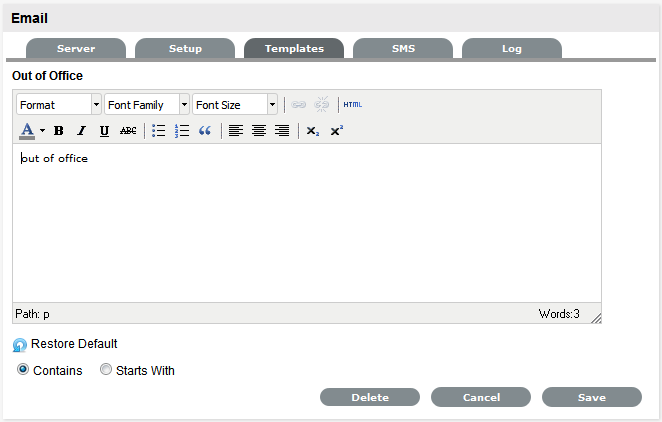Toggle italic formatting
Viewport: 662px width, 422px height.
(81, 131)
